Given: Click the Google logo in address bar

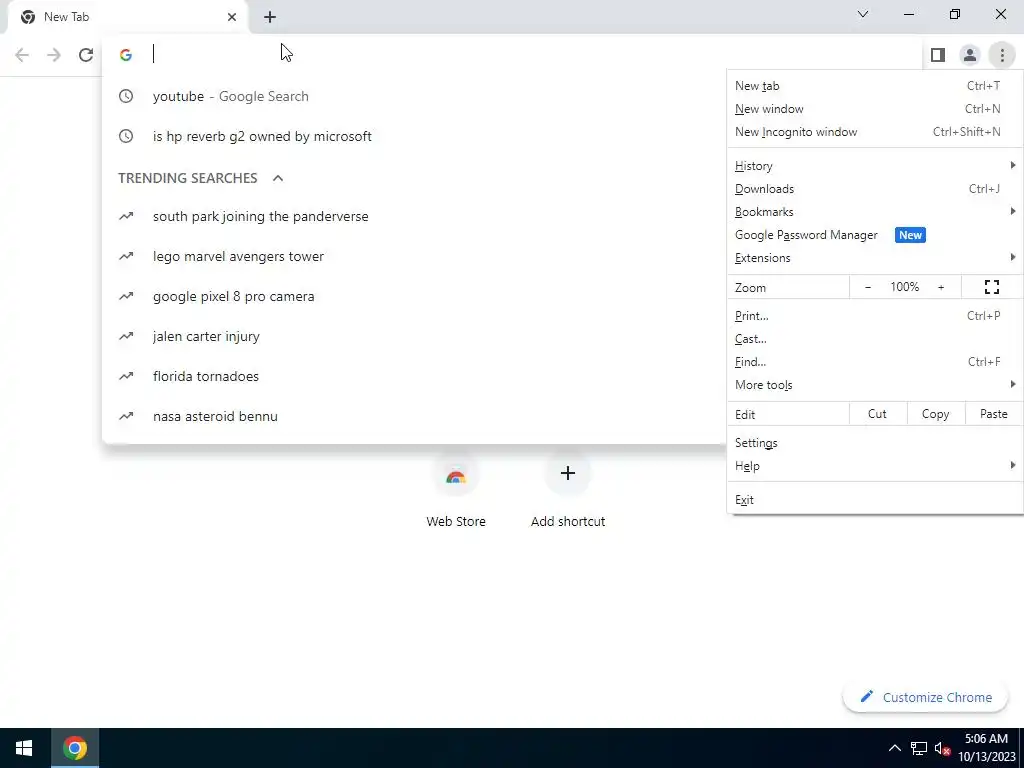Looking at the screenshot, I should (126, 55).
